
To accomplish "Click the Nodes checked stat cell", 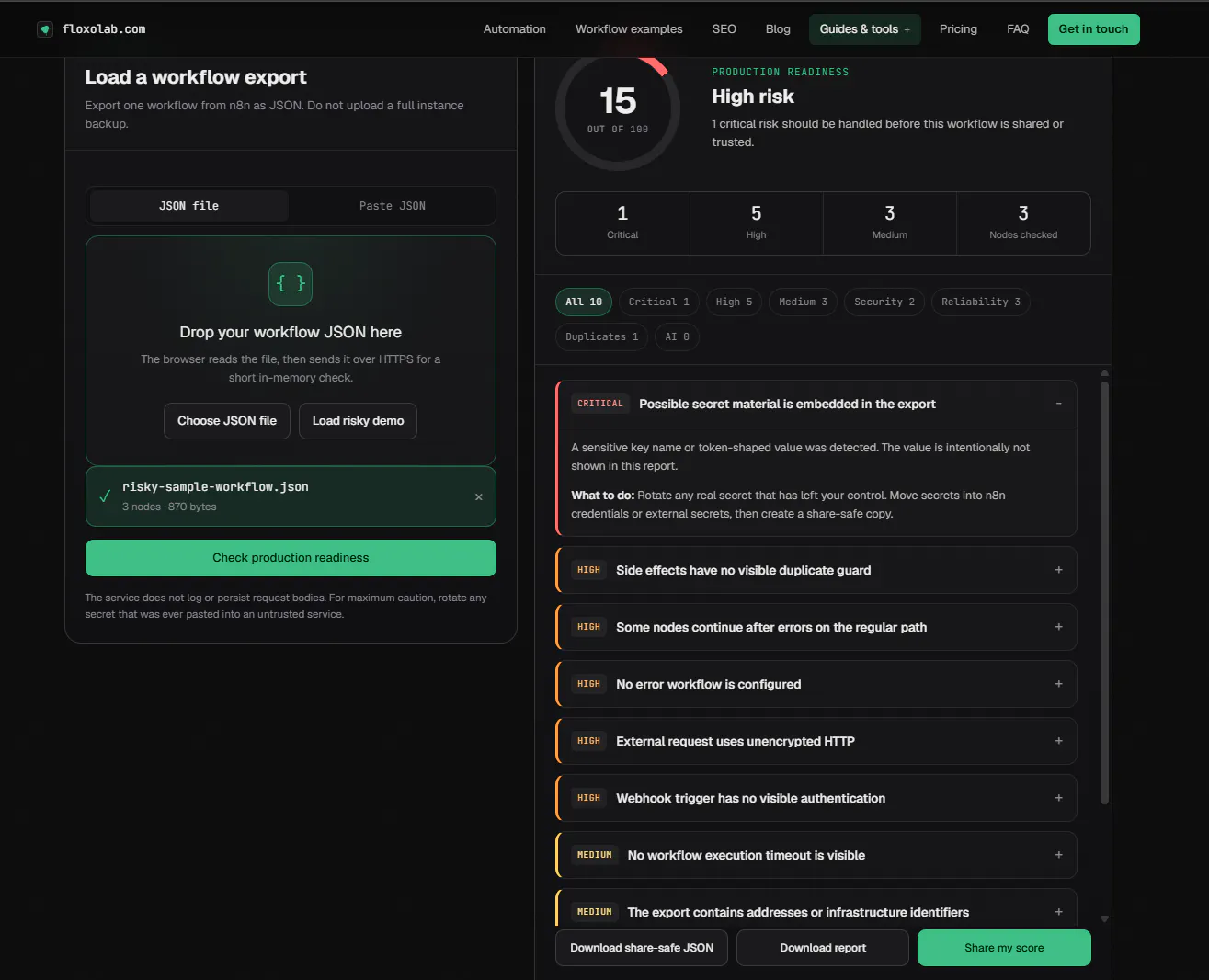I will click(x=1023, y=222).
